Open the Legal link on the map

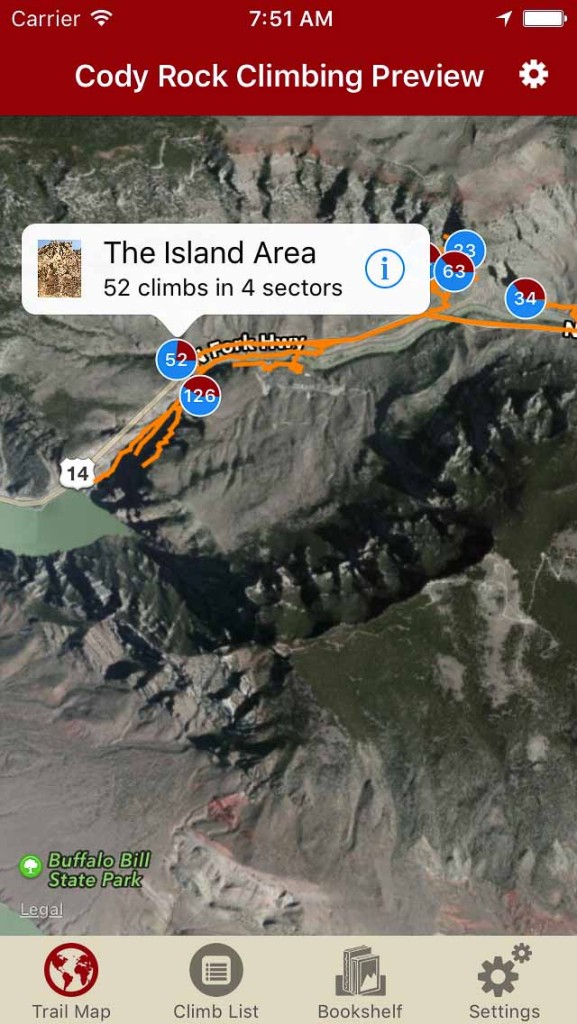tap(42, 909)
